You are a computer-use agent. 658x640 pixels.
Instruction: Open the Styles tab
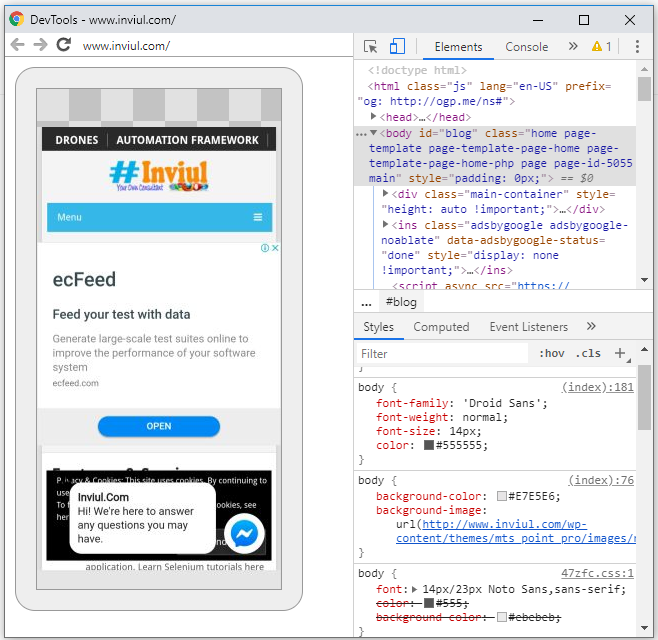pyautogui.click(x=379, y=327)
